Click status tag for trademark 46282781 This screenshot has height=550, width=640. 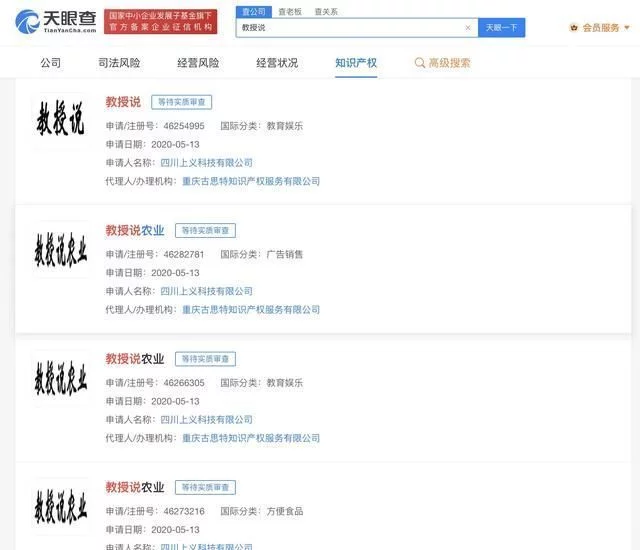tap(205, 231)
